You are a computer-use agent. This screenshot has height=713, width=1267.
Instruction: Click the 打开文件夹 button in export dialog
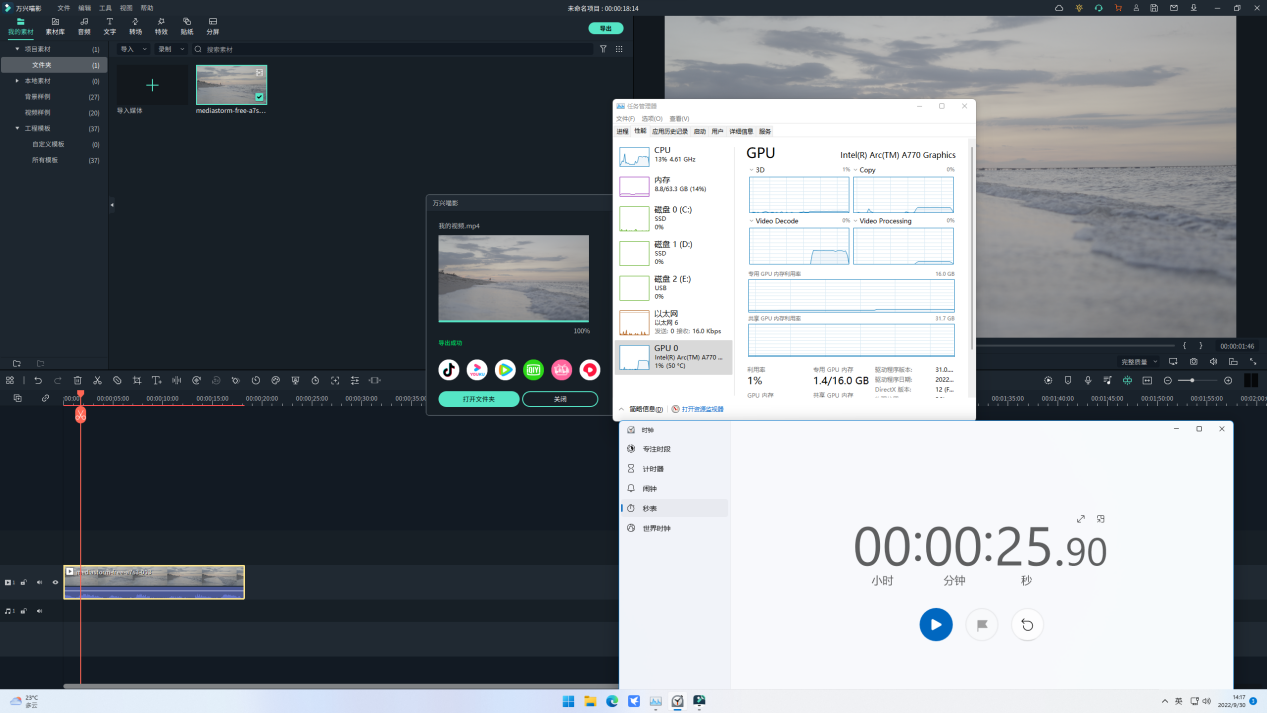click(x=479, y=399)
